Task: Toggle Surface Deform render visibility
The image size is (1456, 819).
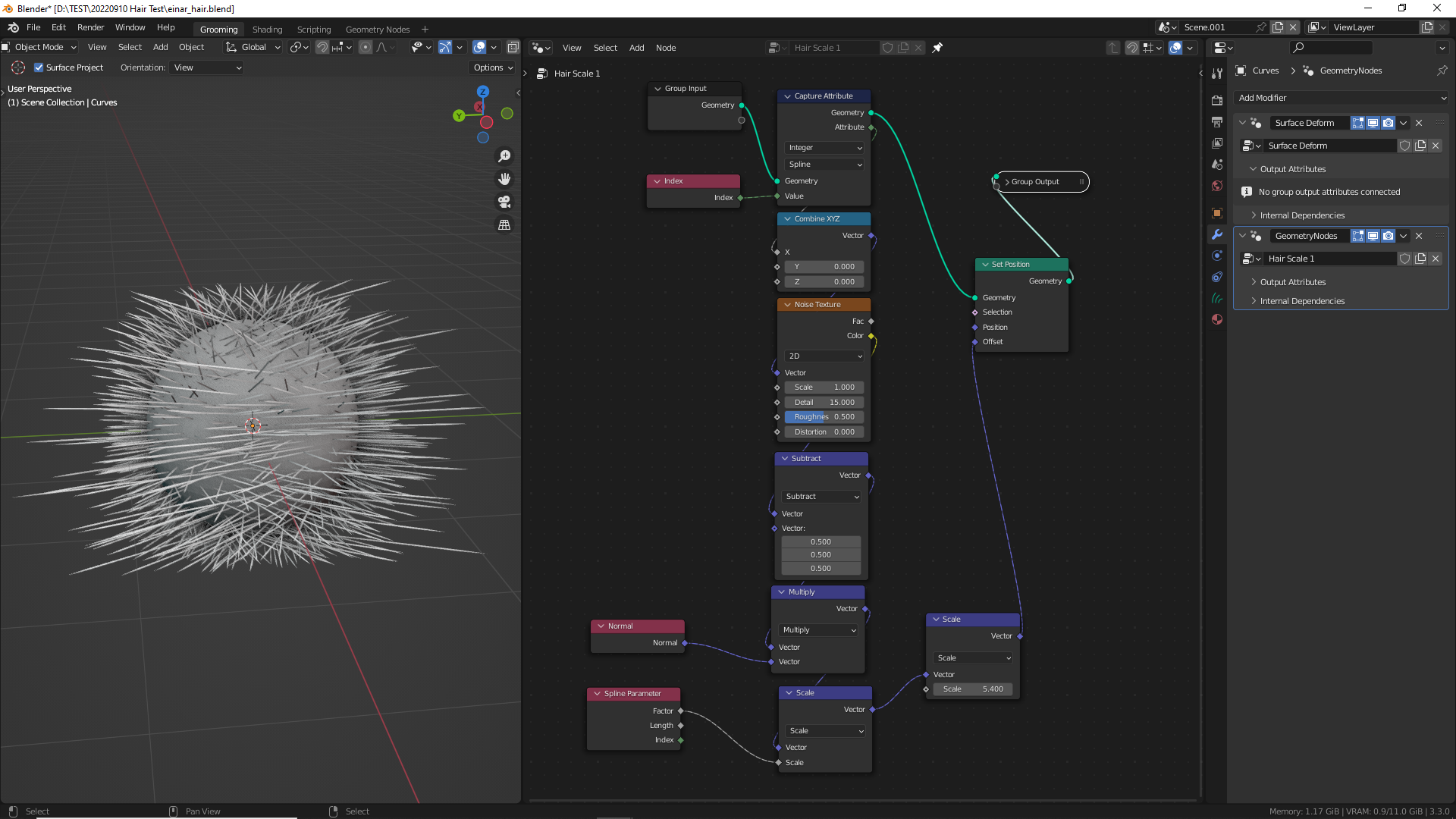Action: pos(1388,123)
